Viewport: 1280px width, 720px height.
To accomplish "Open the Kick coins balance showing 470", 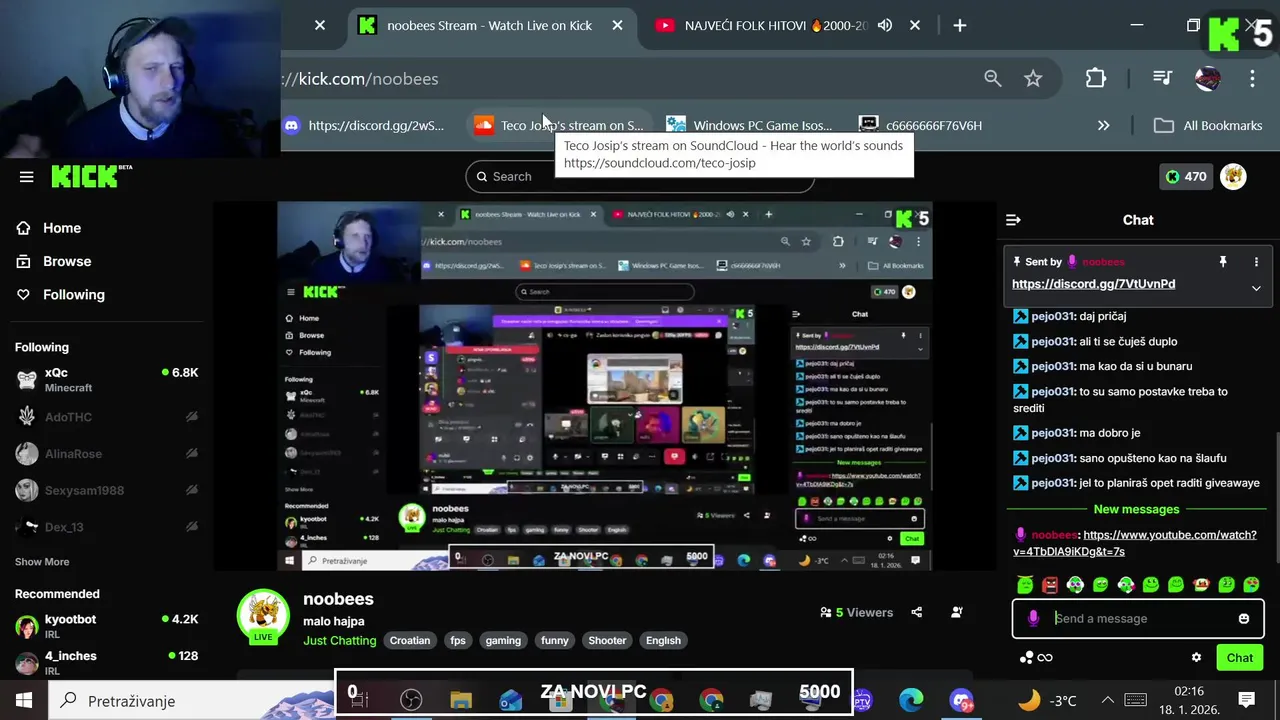I will pos(1185,177).
